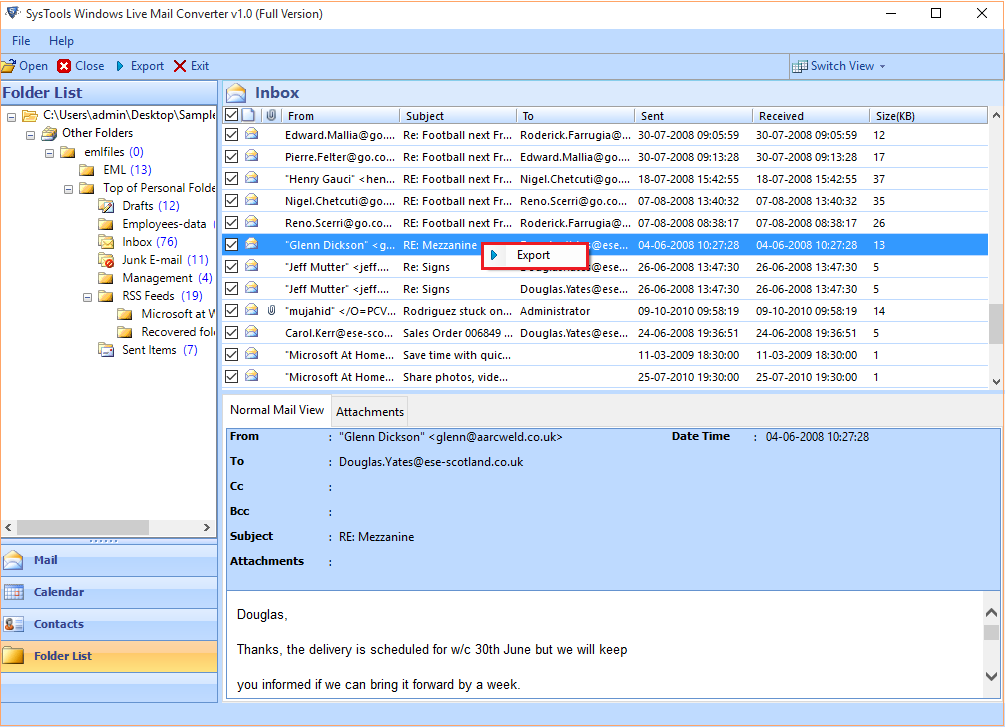Collapse the C:\Users\admin root tree node

[12, 117]
